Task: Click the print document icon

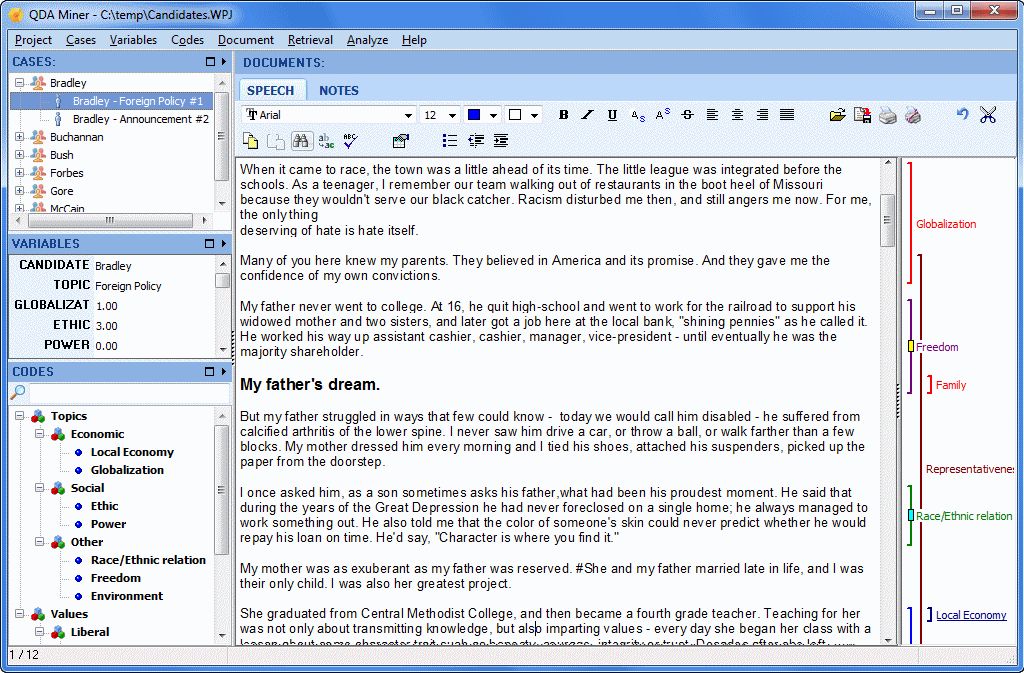Action: (x=886, y=115)
